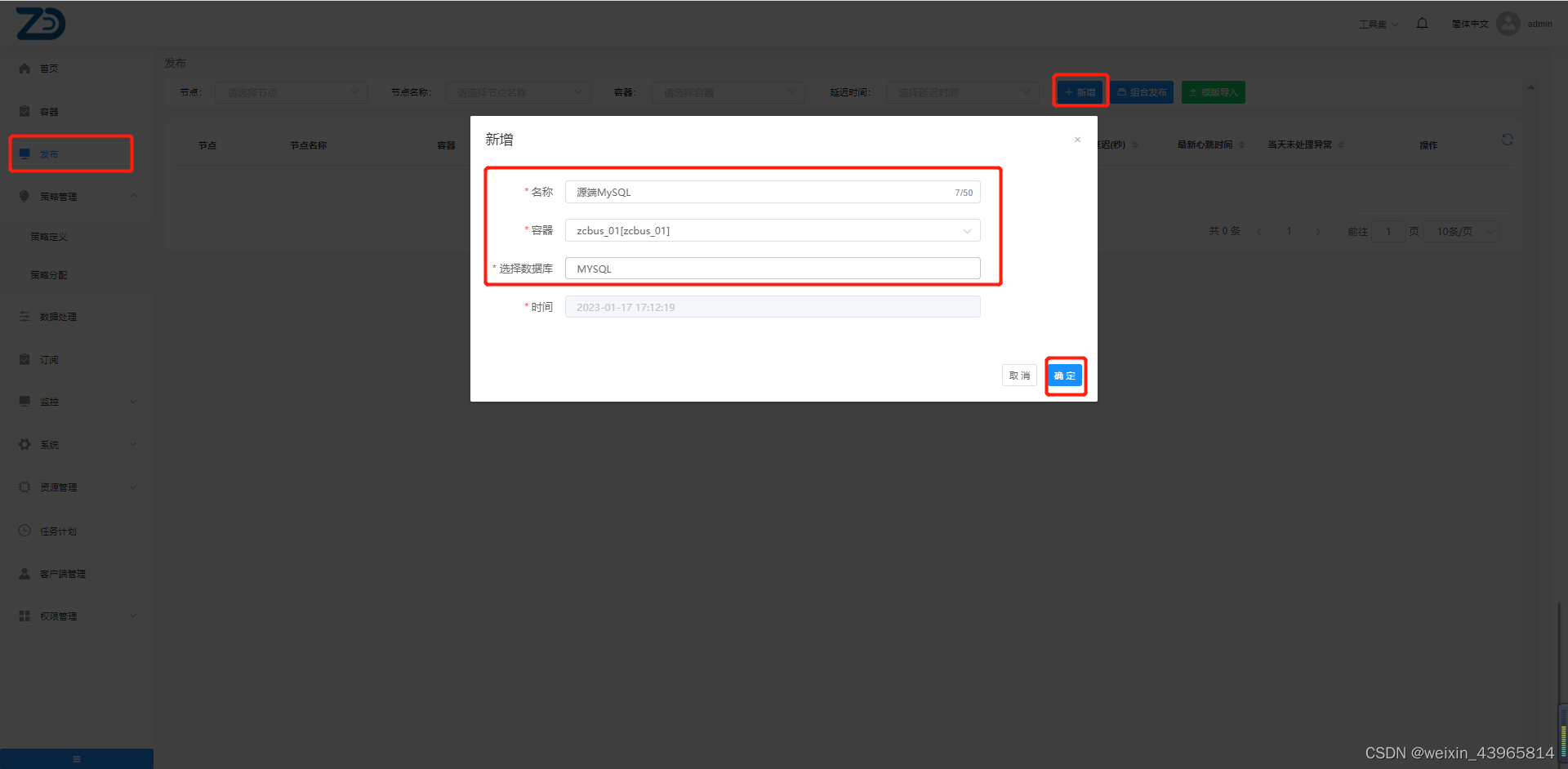Screen dimensions: 1568x769
Task: Close the 新增 dialog with X
Action: [x=1077, y=140]
